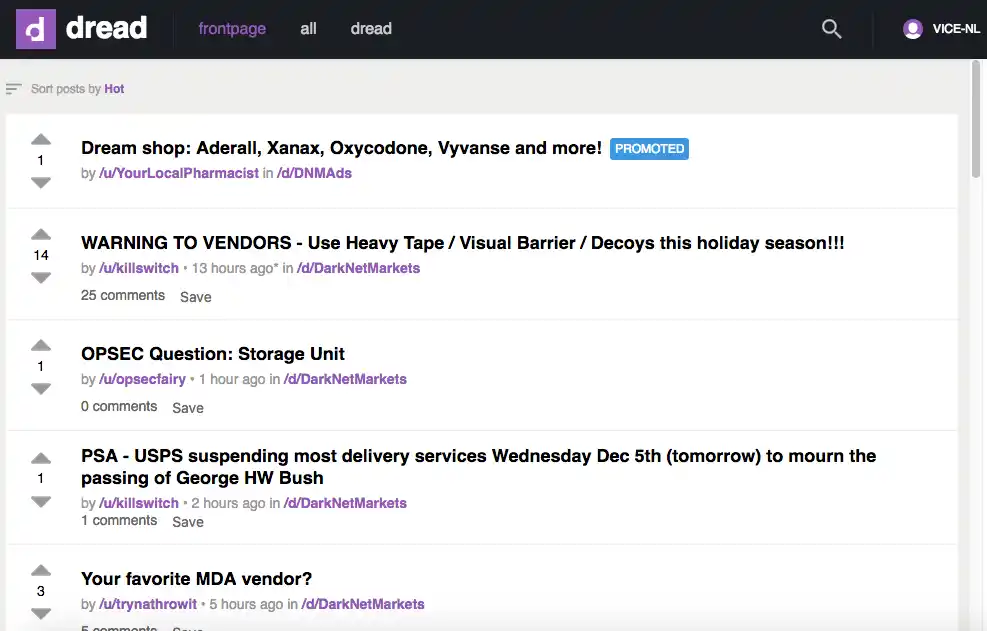The image size is (987, 631).
Task: Downvote the WARNING TO VENDORS post
Action: (x=40, y=278)
